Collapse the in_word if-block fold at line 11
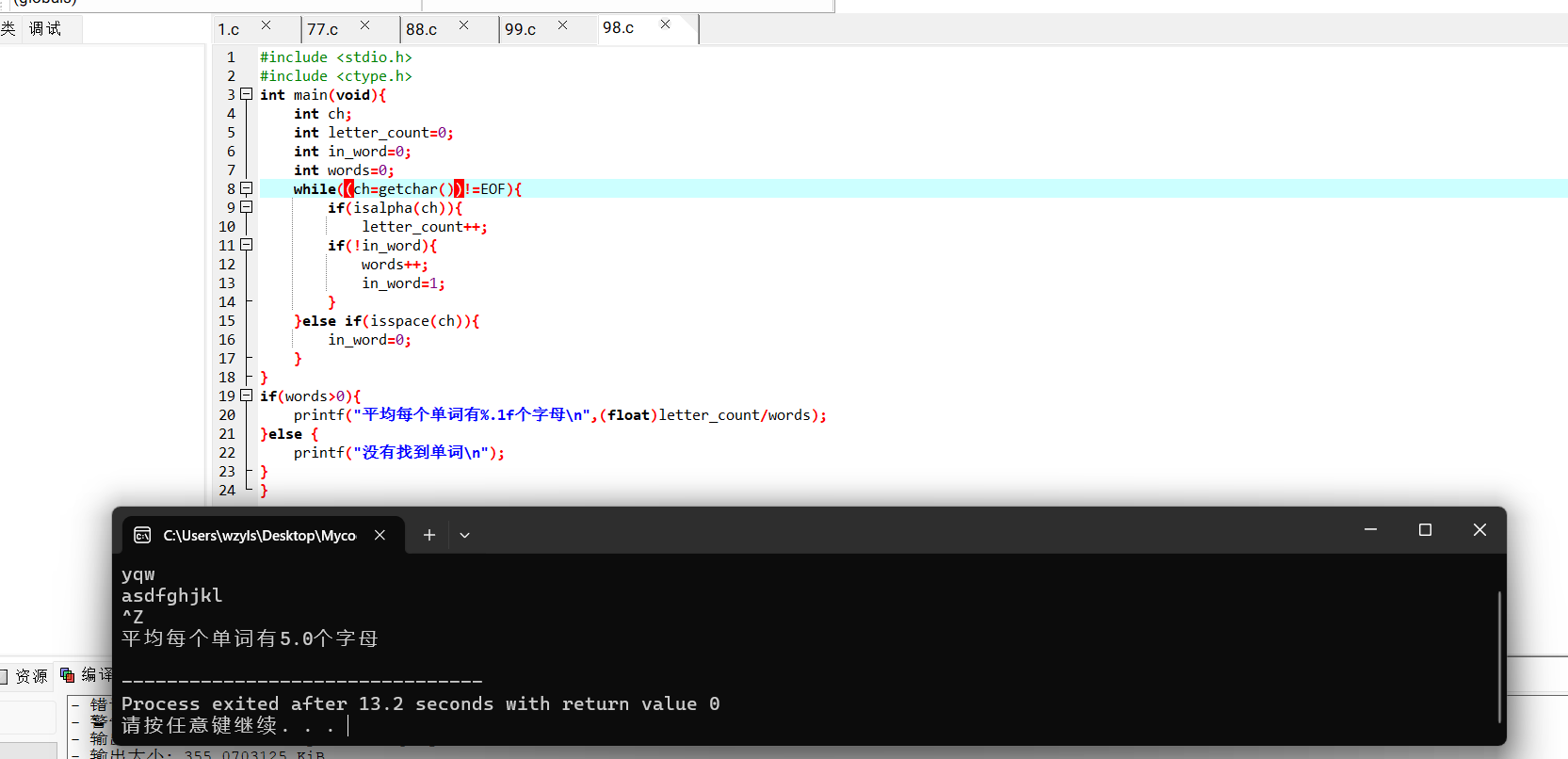This screenshot has height=759, width=1568. [247, 245]
